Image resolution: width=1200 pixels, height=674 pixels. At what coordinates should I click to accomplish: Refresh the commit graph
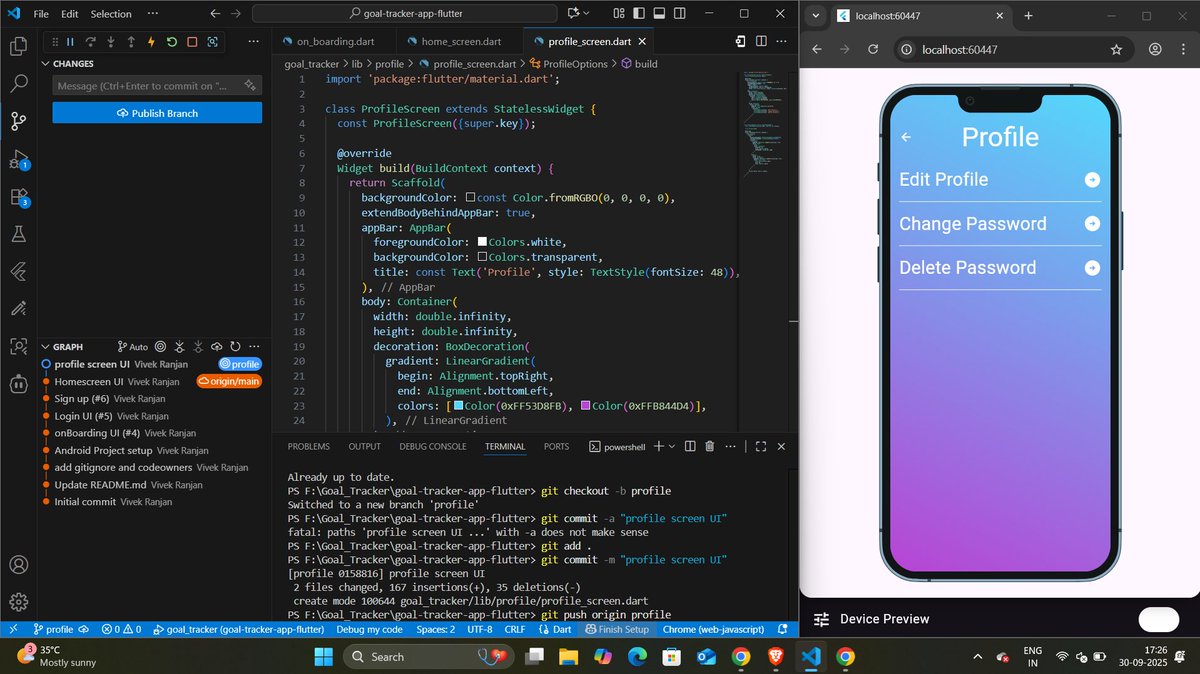pyautogui.click(x=235, y=347)
